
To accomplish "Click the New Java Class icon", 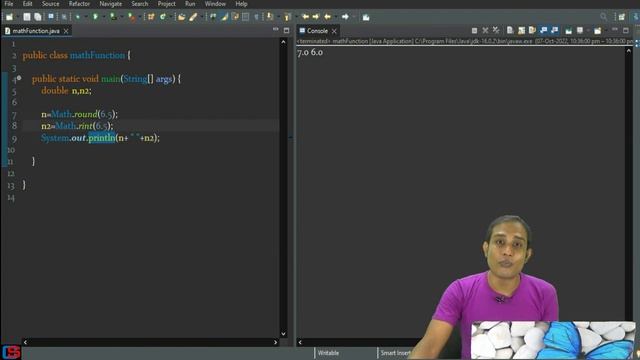I will 163,17.
